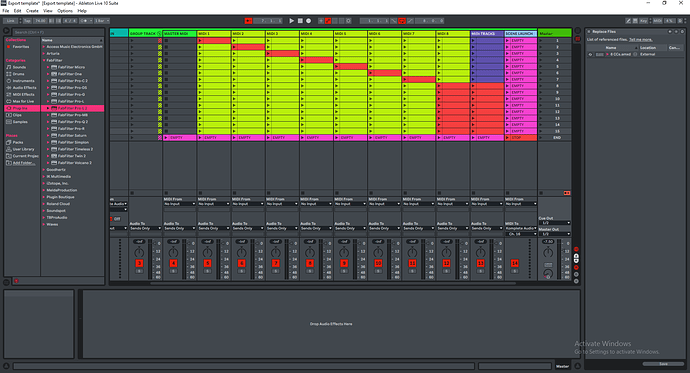Select the Audio Effects category icon
The image size is (690, 373).
[8, 88]
